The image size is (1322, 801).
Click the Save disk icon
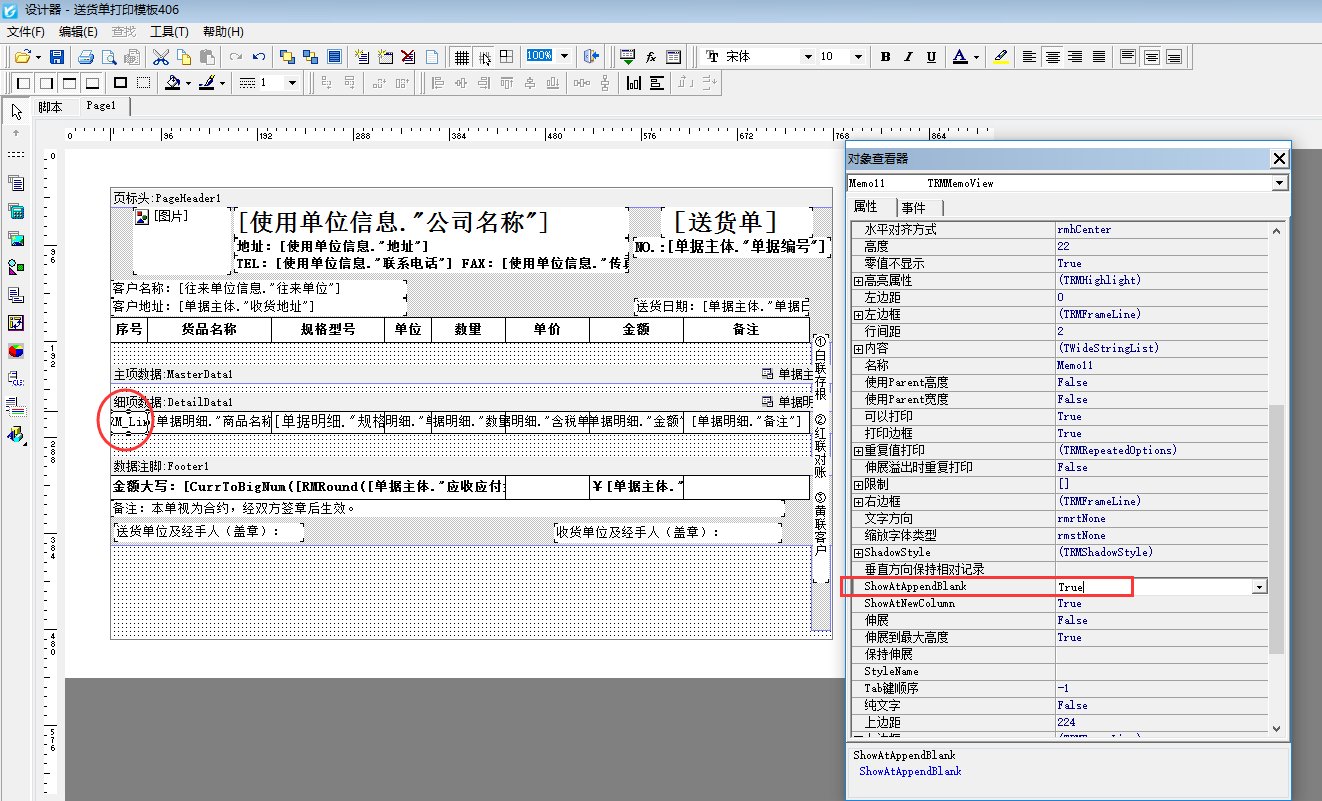click(x=57, y=57)
